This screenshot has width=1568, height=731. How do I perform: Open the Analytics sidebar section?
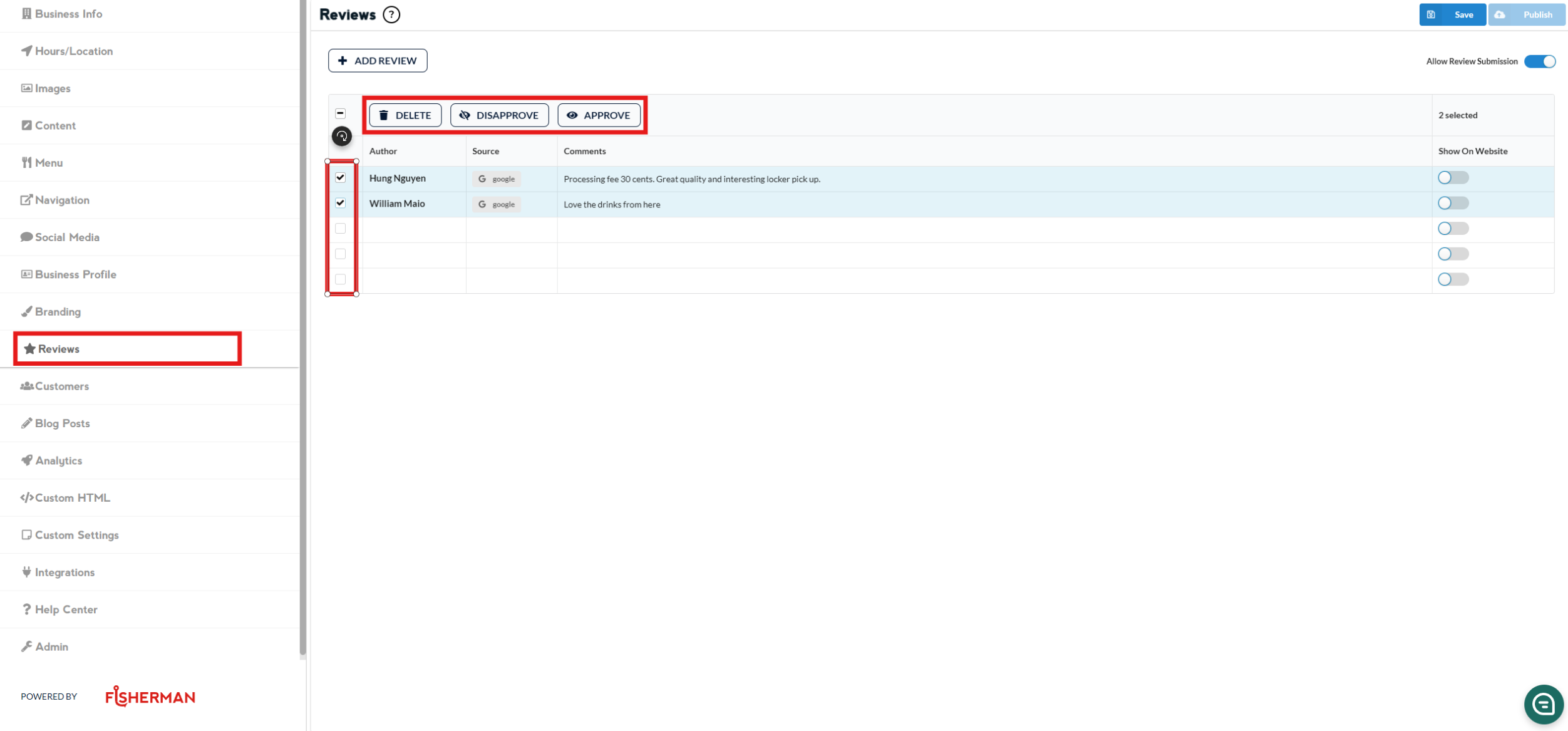[x=58, y=460]
